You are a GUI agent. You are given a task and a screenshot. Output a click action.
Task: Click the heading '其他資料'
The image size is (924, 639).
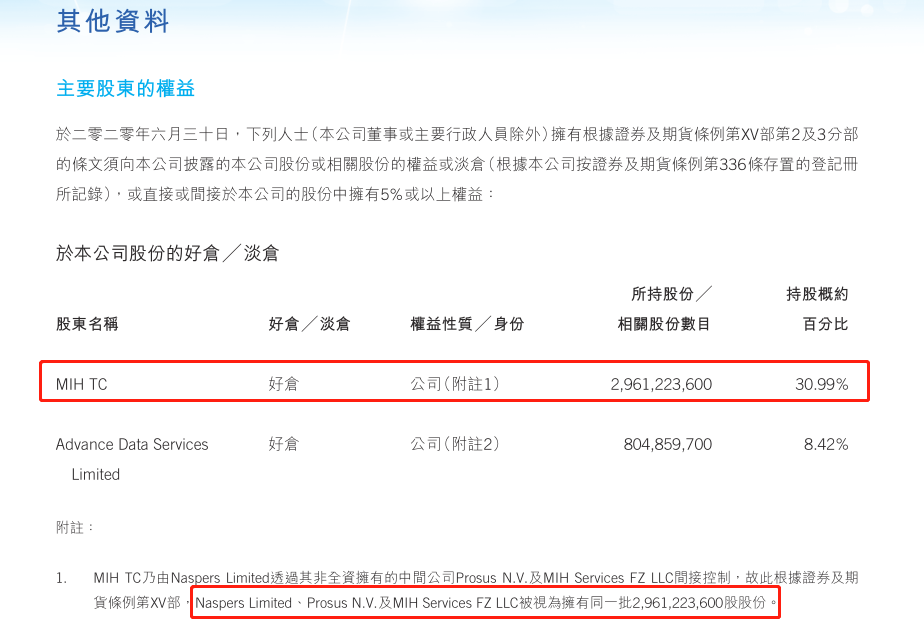pyautogui.click(x=113, y=21)
